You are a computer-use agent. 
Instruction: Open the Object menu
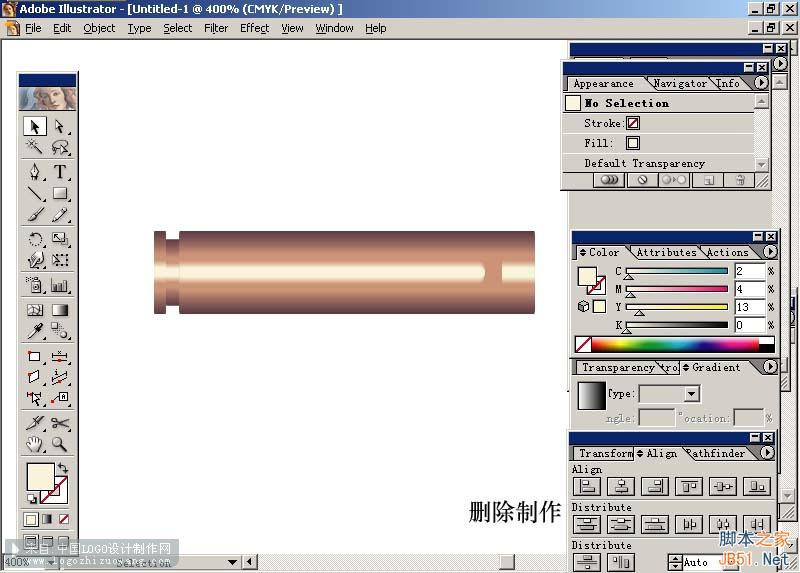click(x=99, y=29)
